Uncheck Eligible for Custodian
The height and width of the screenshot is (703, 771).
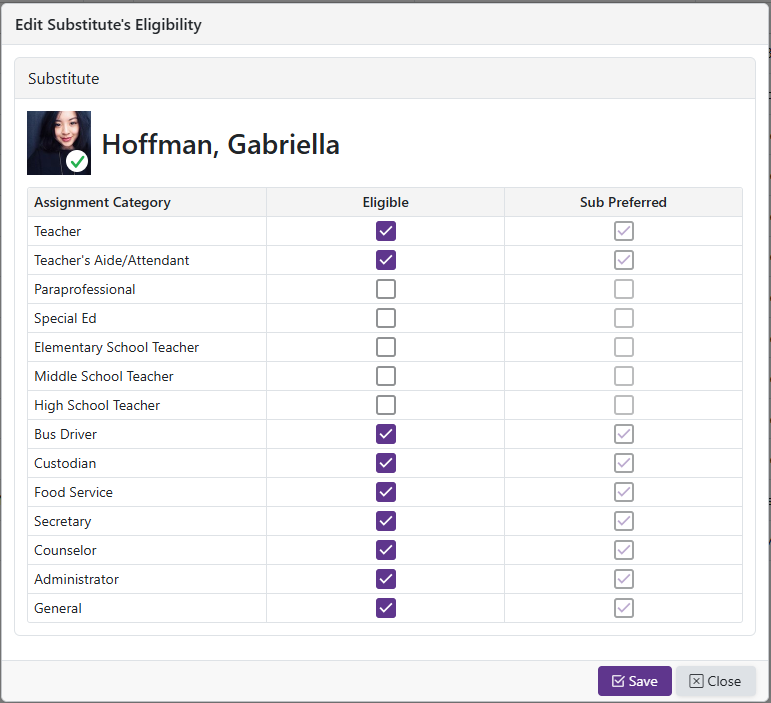386,463
